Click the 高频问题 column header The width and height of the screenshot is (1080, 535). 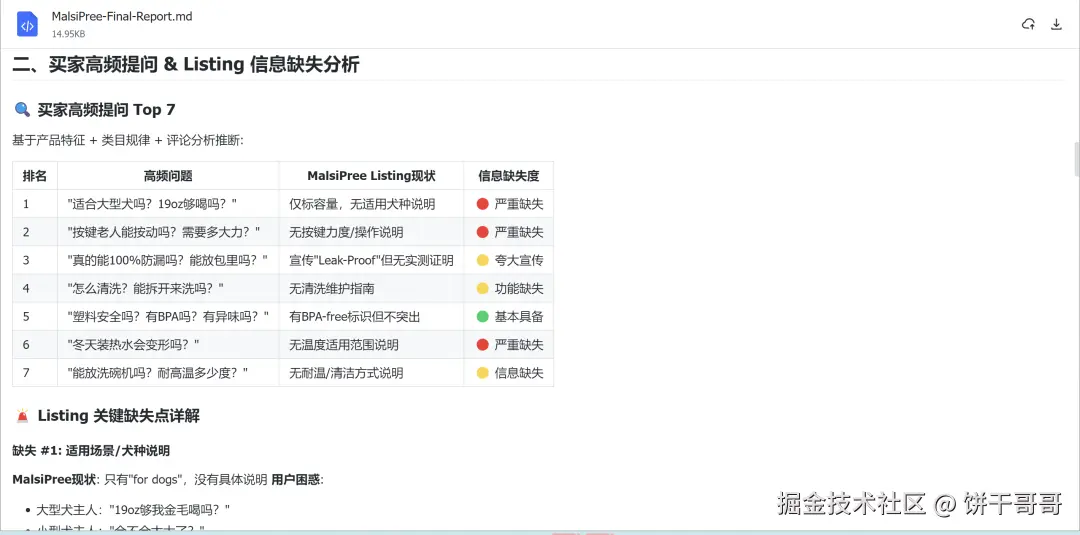pos(168,176)
